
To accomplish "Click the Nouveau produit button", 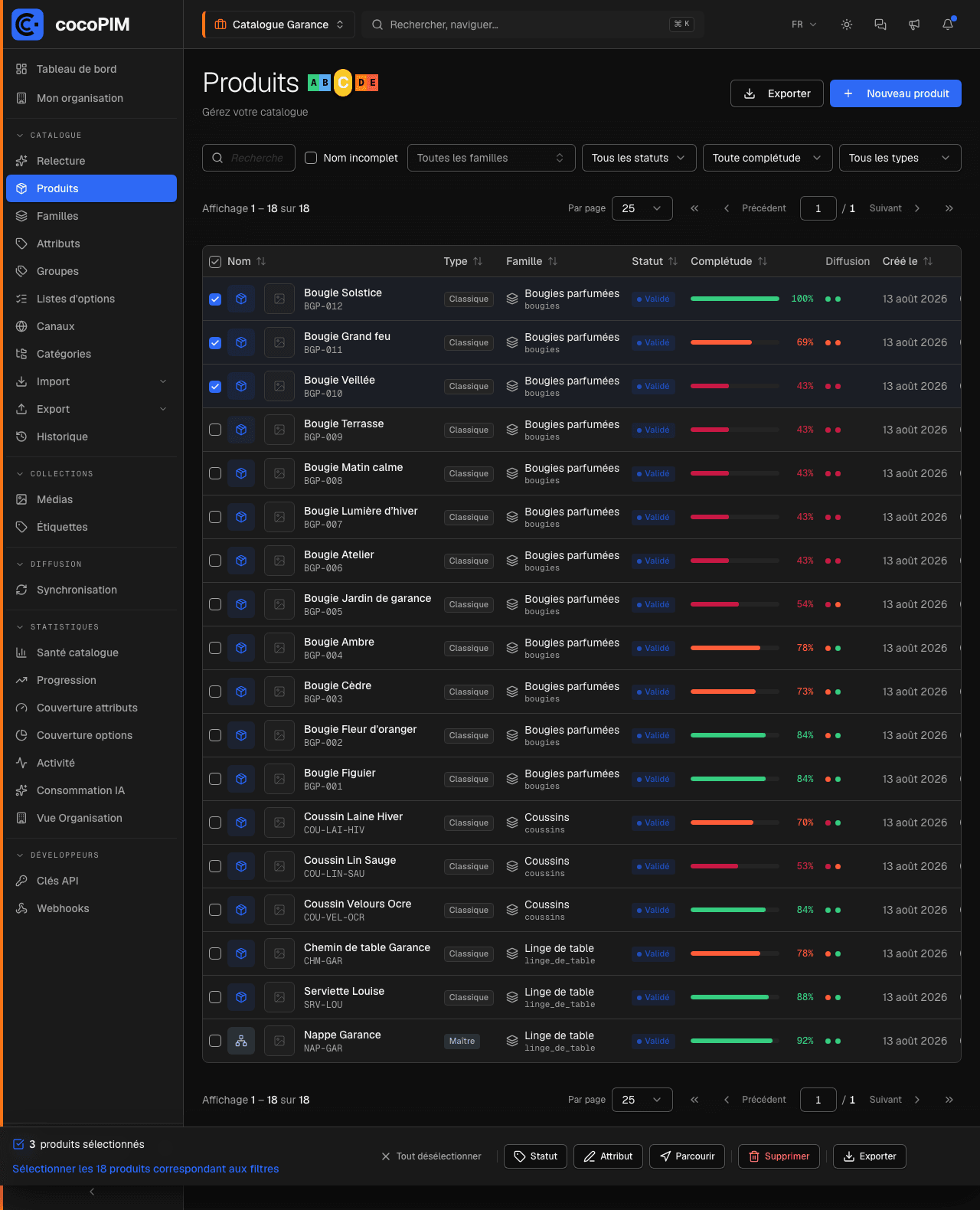I will click(x=896, y=93).
